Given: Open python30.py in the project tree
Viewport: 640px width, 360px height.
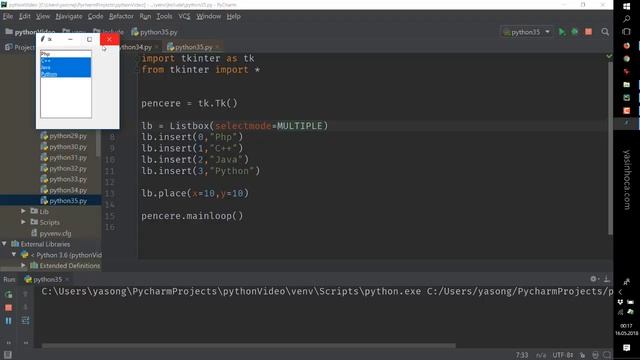Looking at the screenshot, I should click(x=68, y=147).
